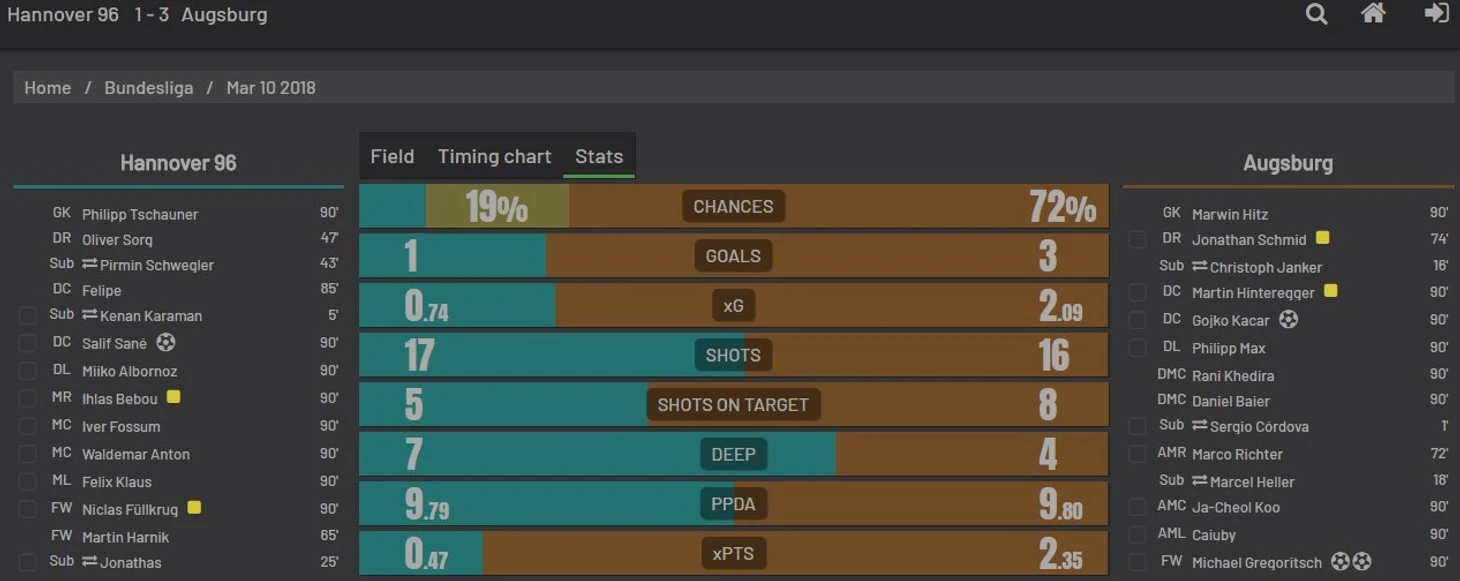Click the Home breadcrumb link

(x=48, y=87)
